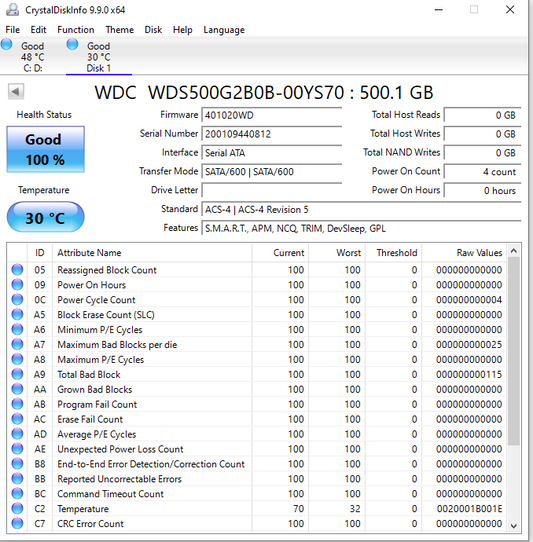Viewport: 533px width, 542px height.
Task: Click status icon for Minimum P/E Cycles
Action: click(17, 329)
